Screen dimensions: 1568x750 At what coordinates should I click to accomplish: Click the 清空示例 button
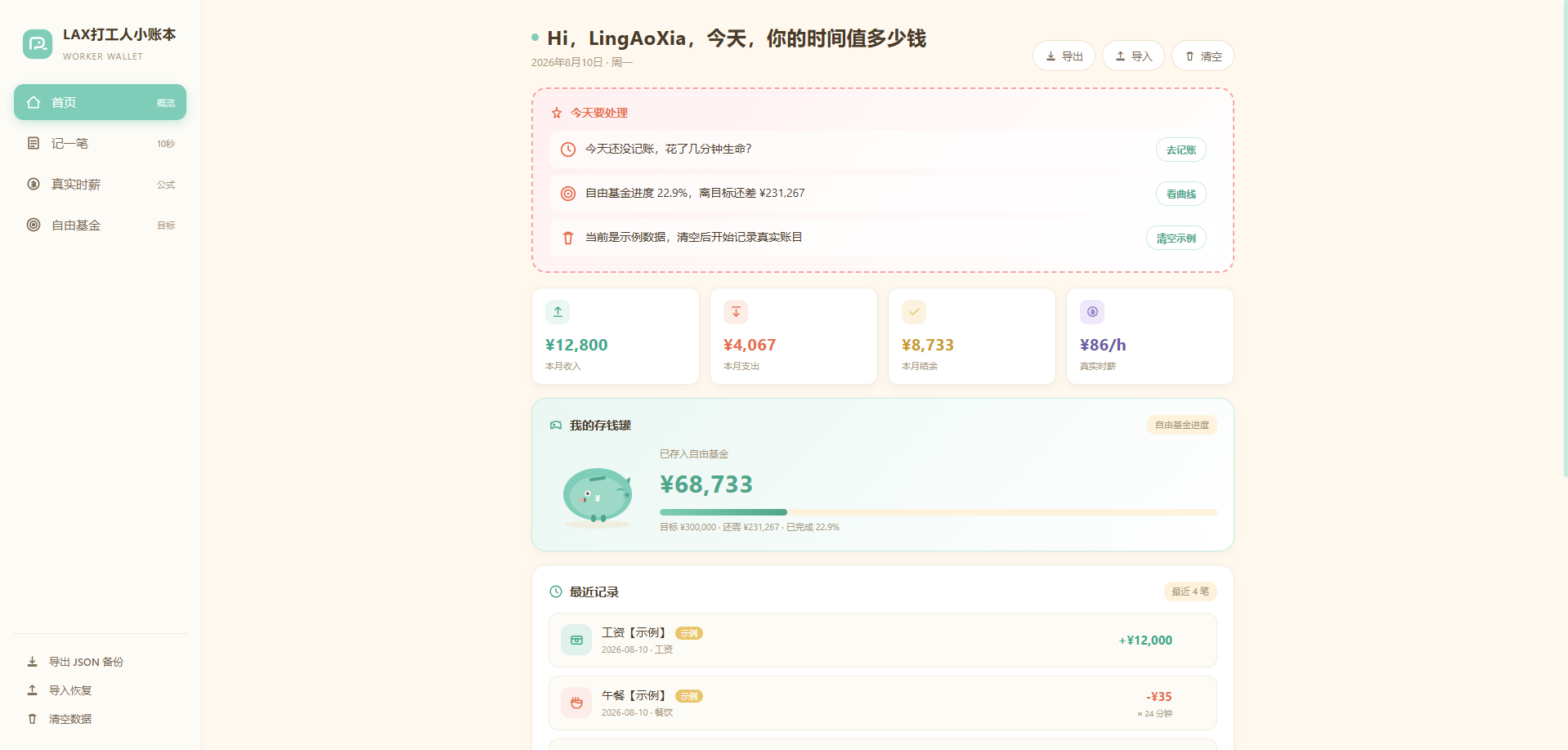[1176, 238]
